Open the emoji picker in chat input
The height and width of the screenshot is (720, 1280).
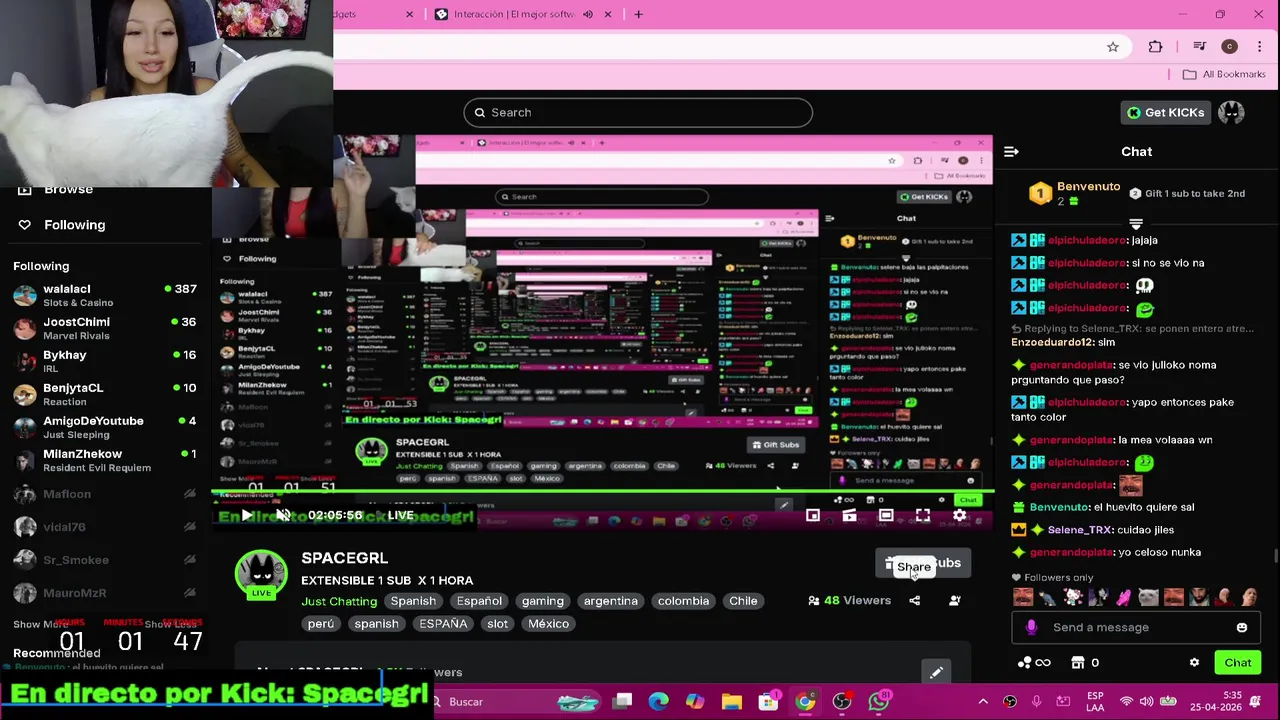[1242, 627]
